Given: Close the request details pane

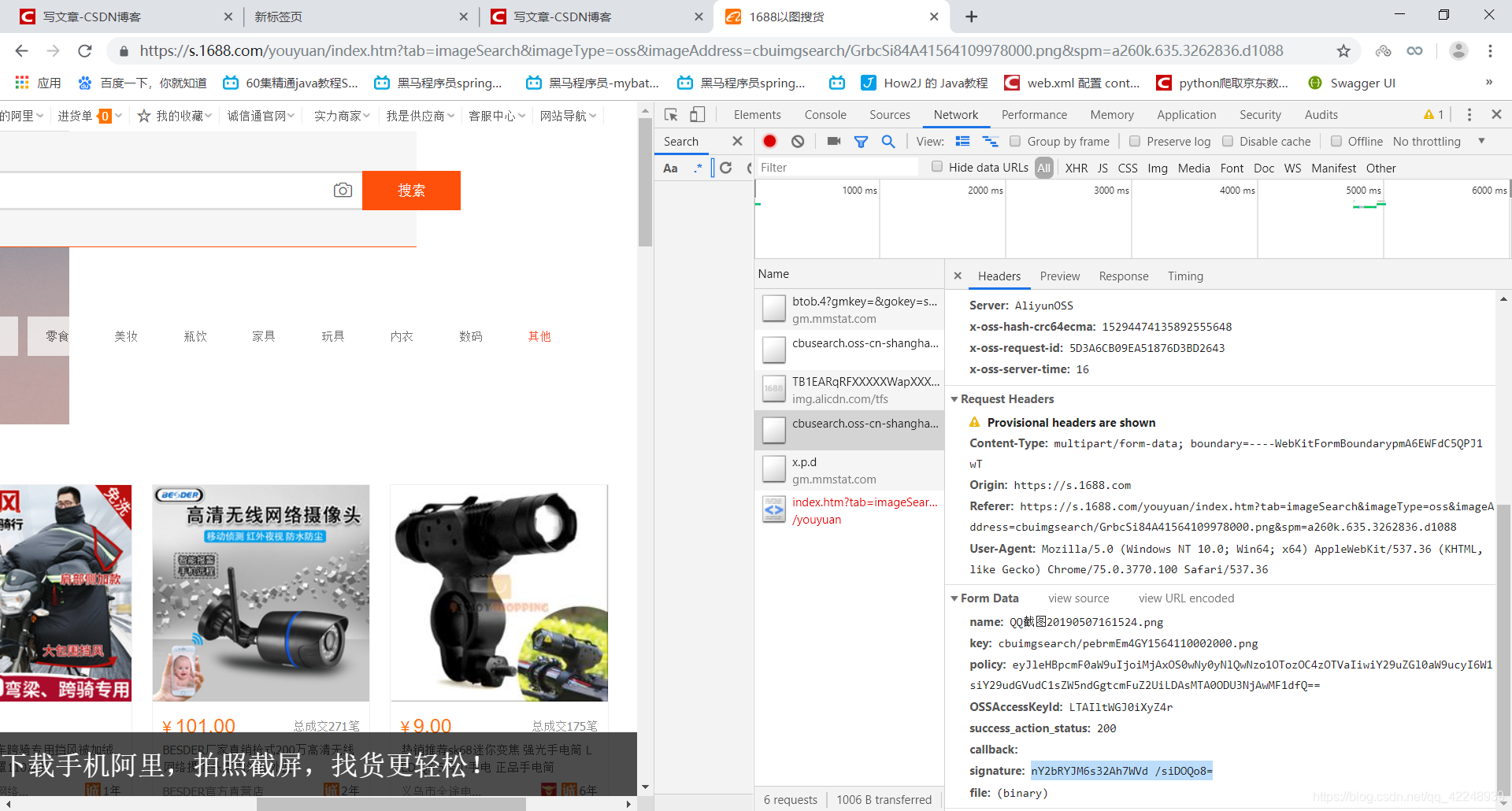Looking at the screenshot, I should pos(958,276).
